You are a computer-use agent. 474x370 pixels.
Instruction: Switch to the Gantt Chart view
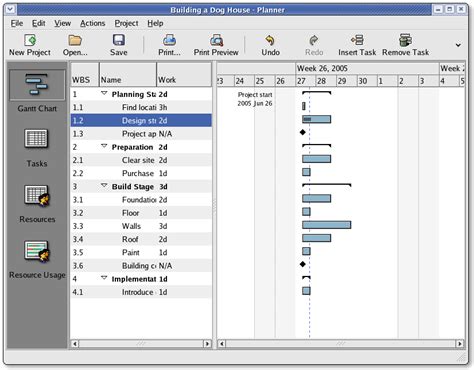tap(37, 91)
